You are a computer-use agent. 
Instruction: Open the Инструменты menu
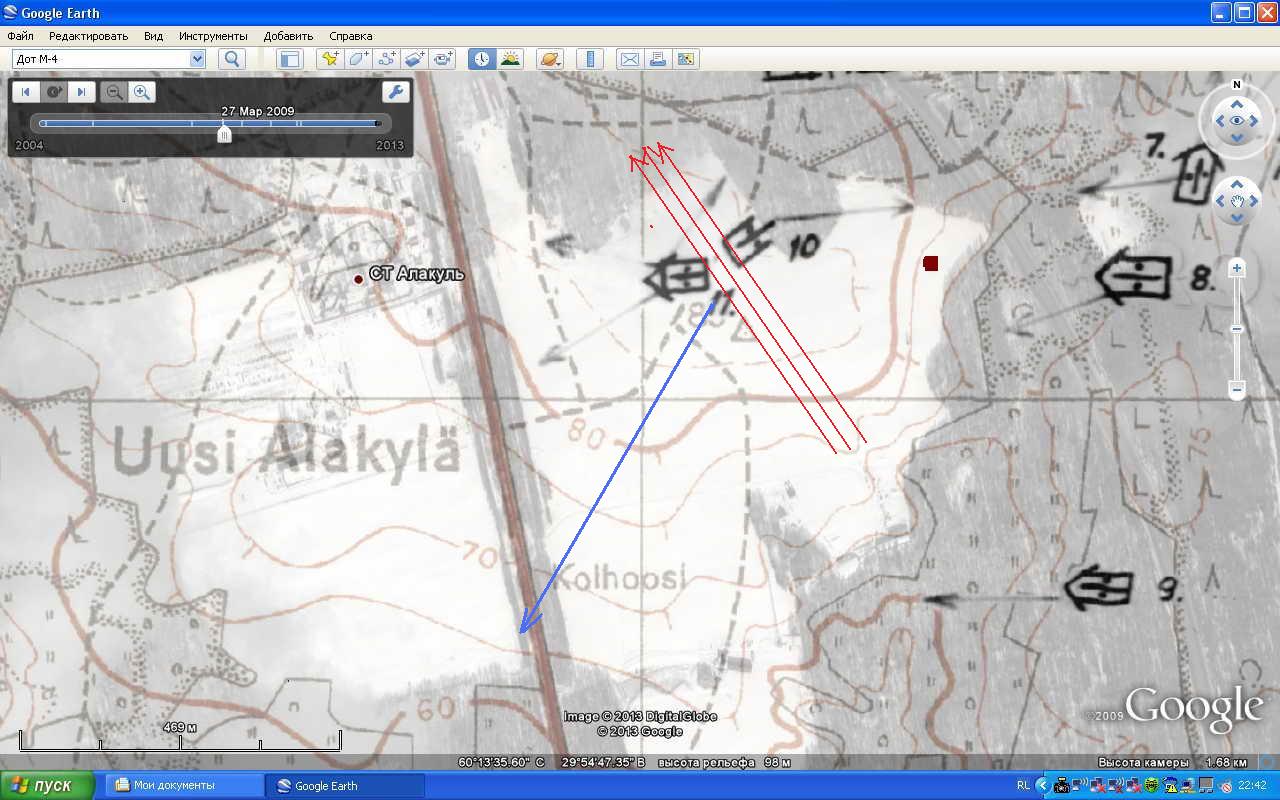(x=213, y=36)
